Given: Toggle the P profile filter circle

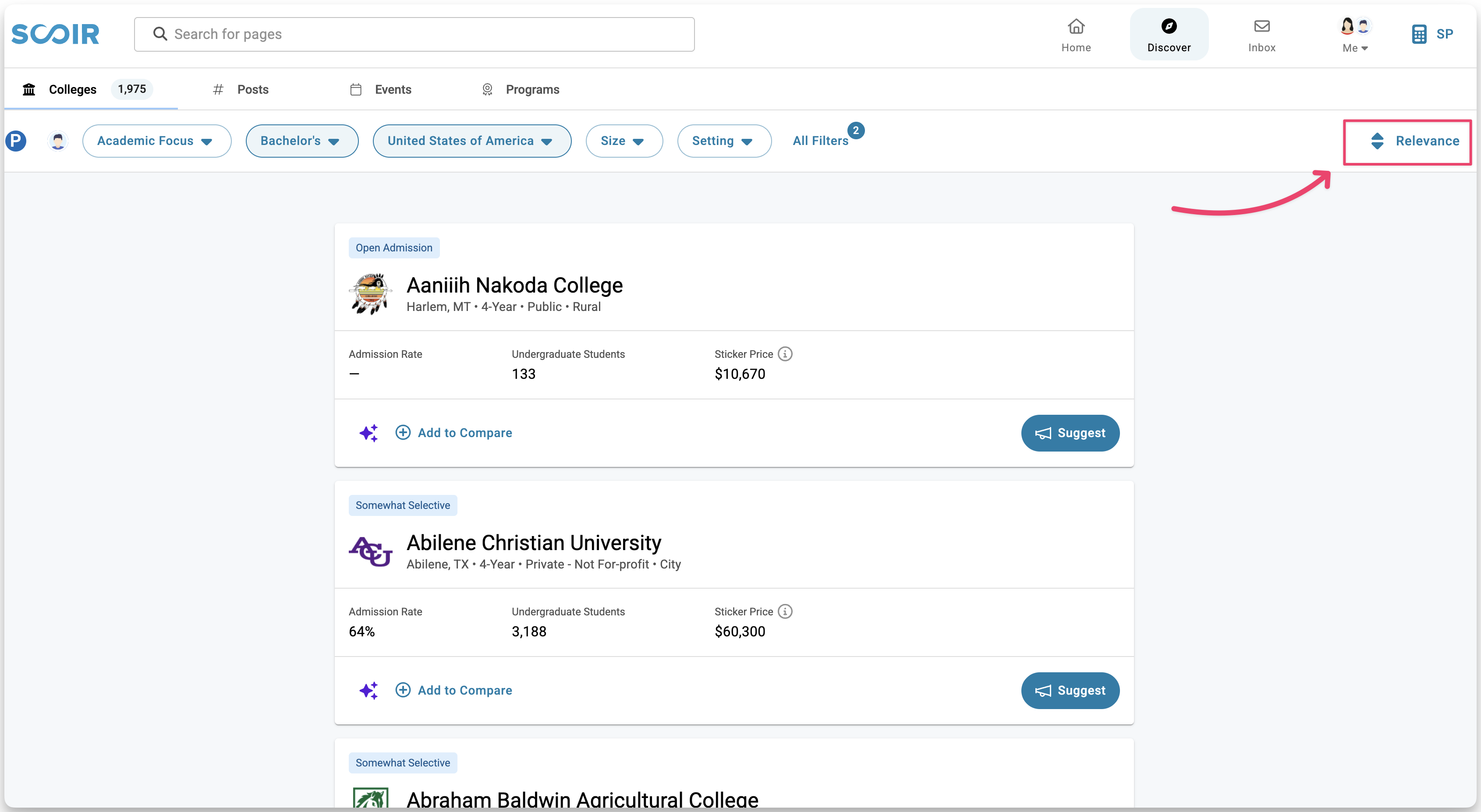Looking at the screenshot, I should (16, 140).
